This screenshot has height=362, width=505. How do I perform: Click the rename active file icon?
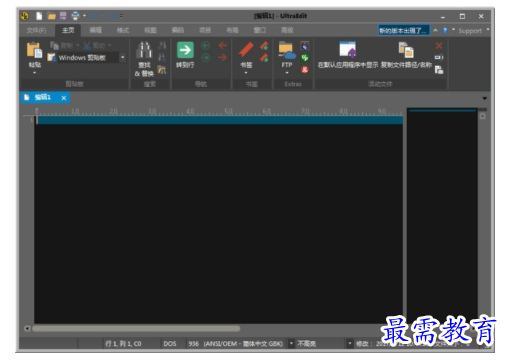[x=439, y=57]
